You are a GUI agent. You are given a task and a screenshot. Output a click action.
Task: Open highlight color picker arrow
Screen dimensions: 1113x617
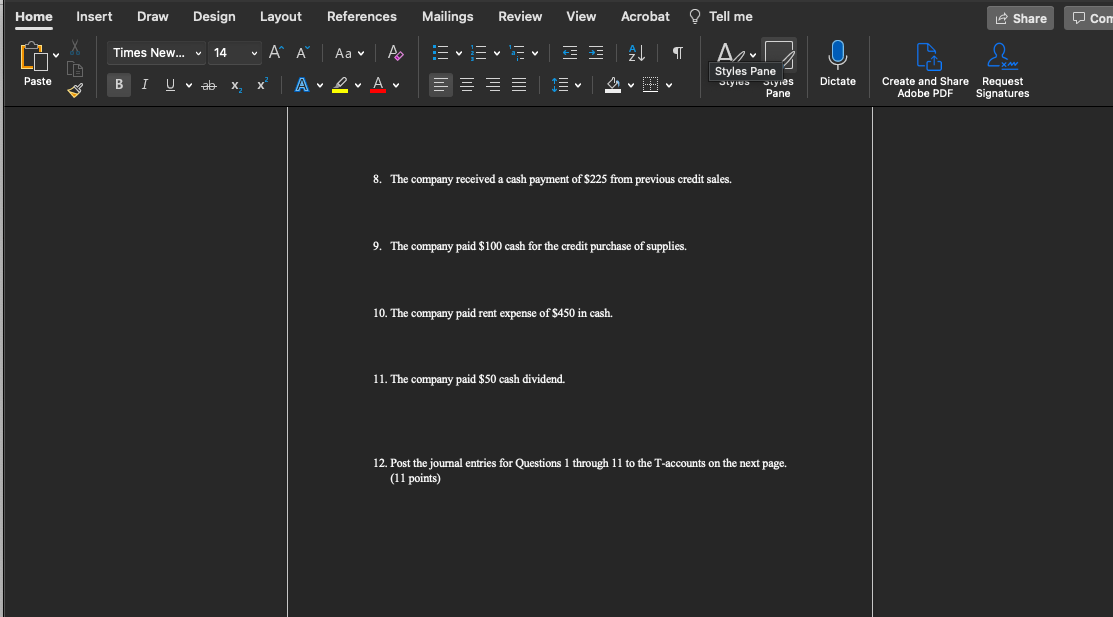point(358,85)
